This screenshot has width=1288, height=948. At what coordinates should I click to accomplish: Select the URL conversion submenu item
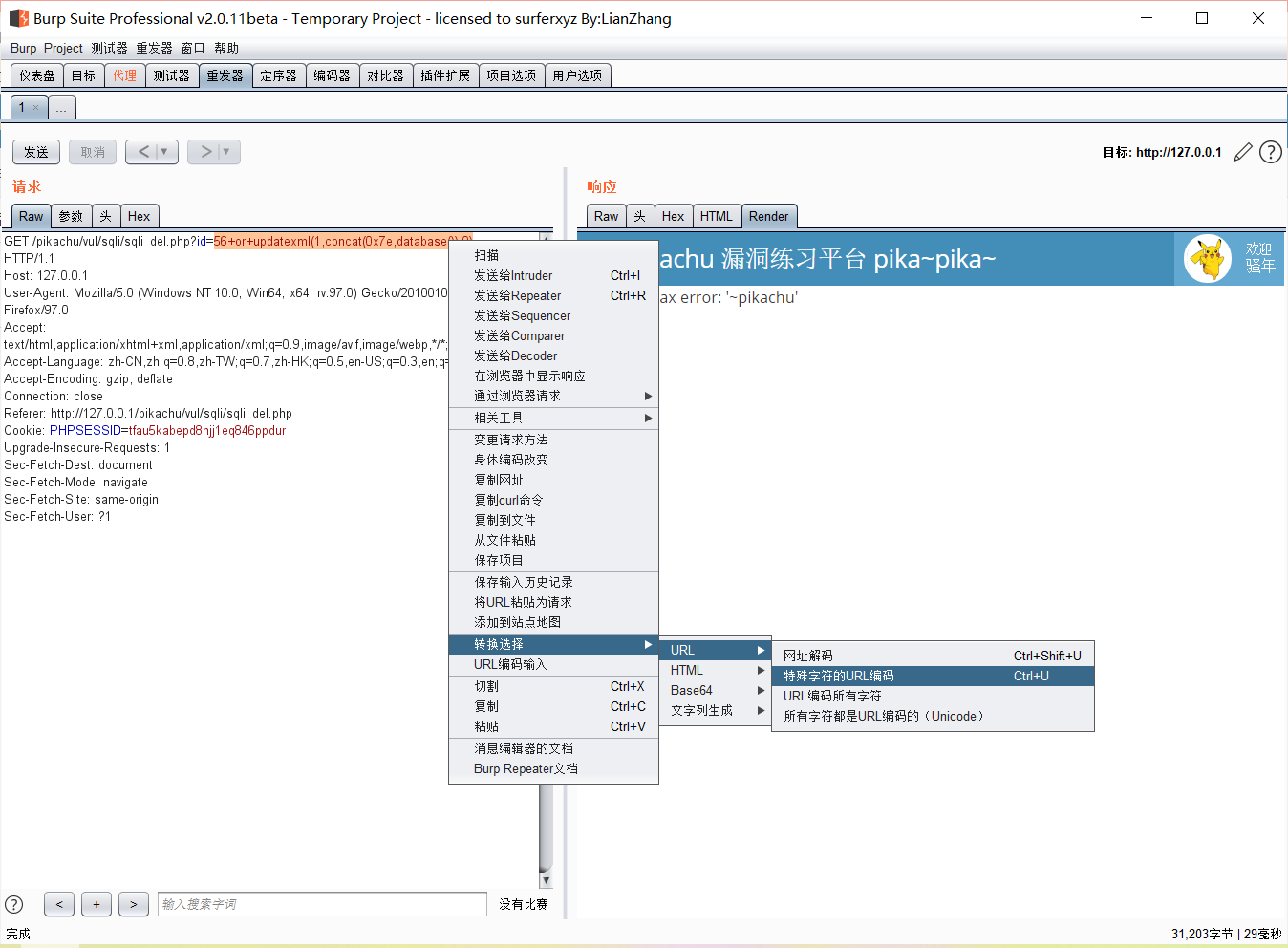715,650
